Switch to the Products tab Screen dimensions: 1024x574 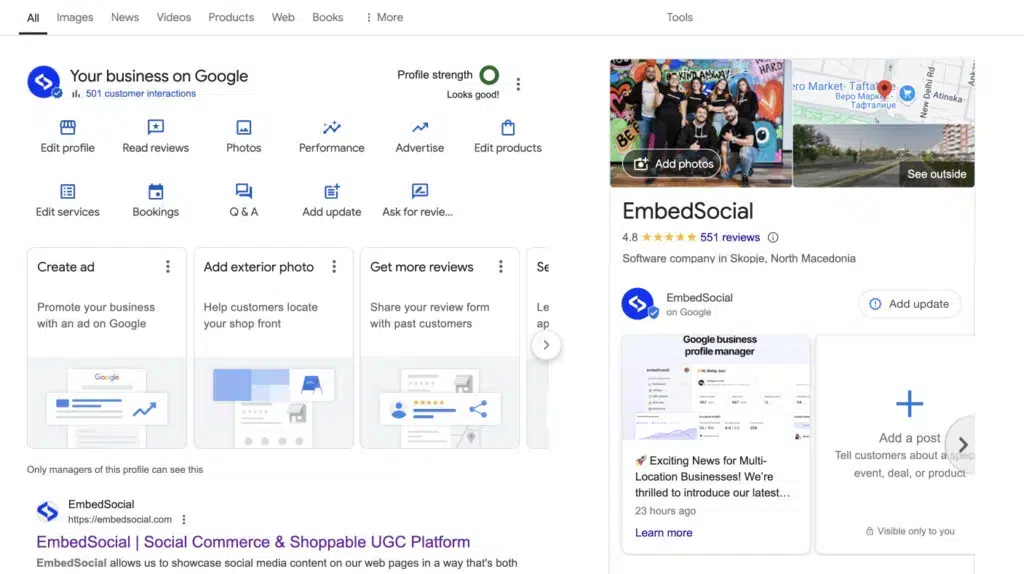[x=231, y=18]
